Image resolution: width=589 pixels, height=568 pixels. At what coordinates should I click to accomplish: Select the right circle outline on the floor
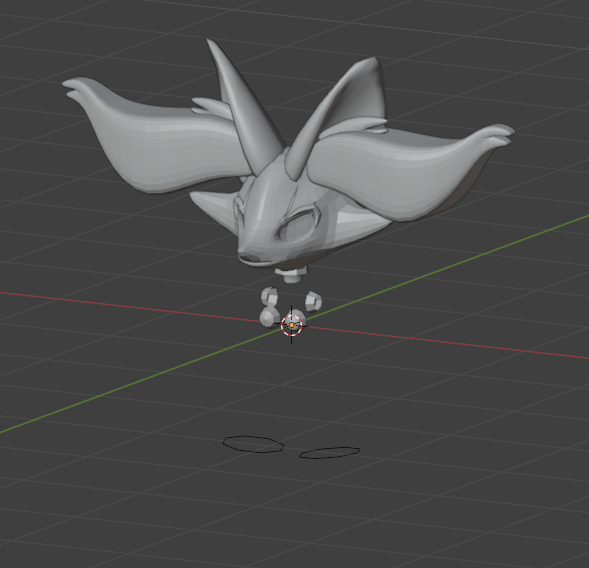click(329, 453)
